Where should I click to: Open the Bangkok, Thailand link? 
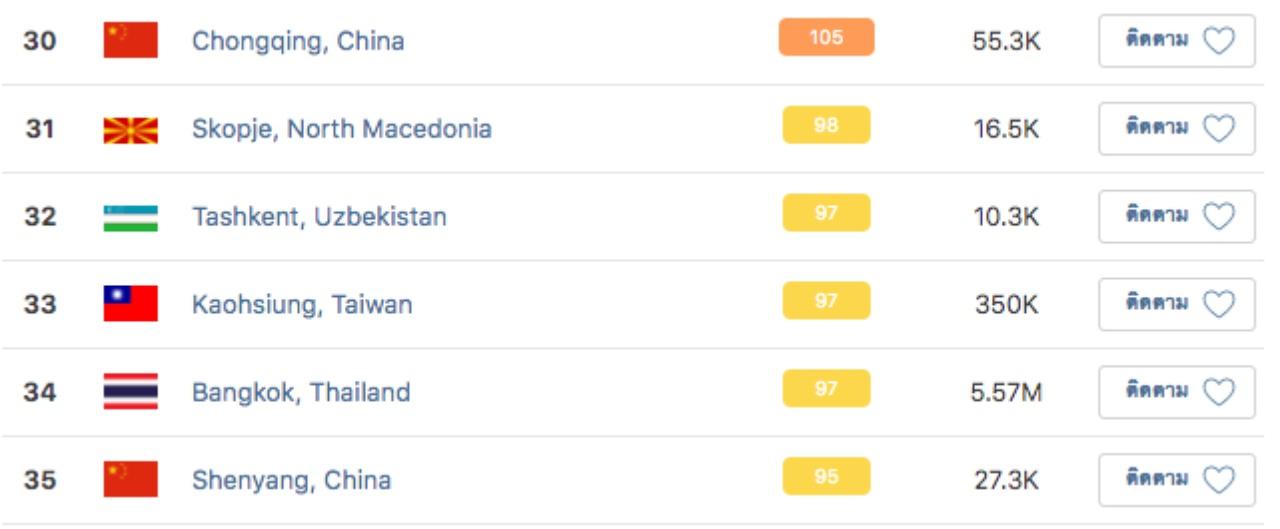click(x=300, y=393)
